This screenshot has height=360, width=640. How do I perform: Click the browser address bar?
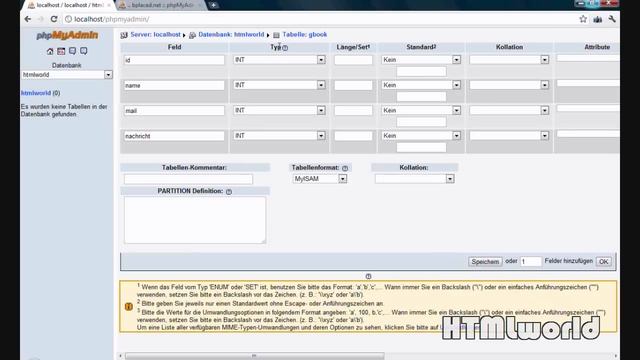[318, 19]
